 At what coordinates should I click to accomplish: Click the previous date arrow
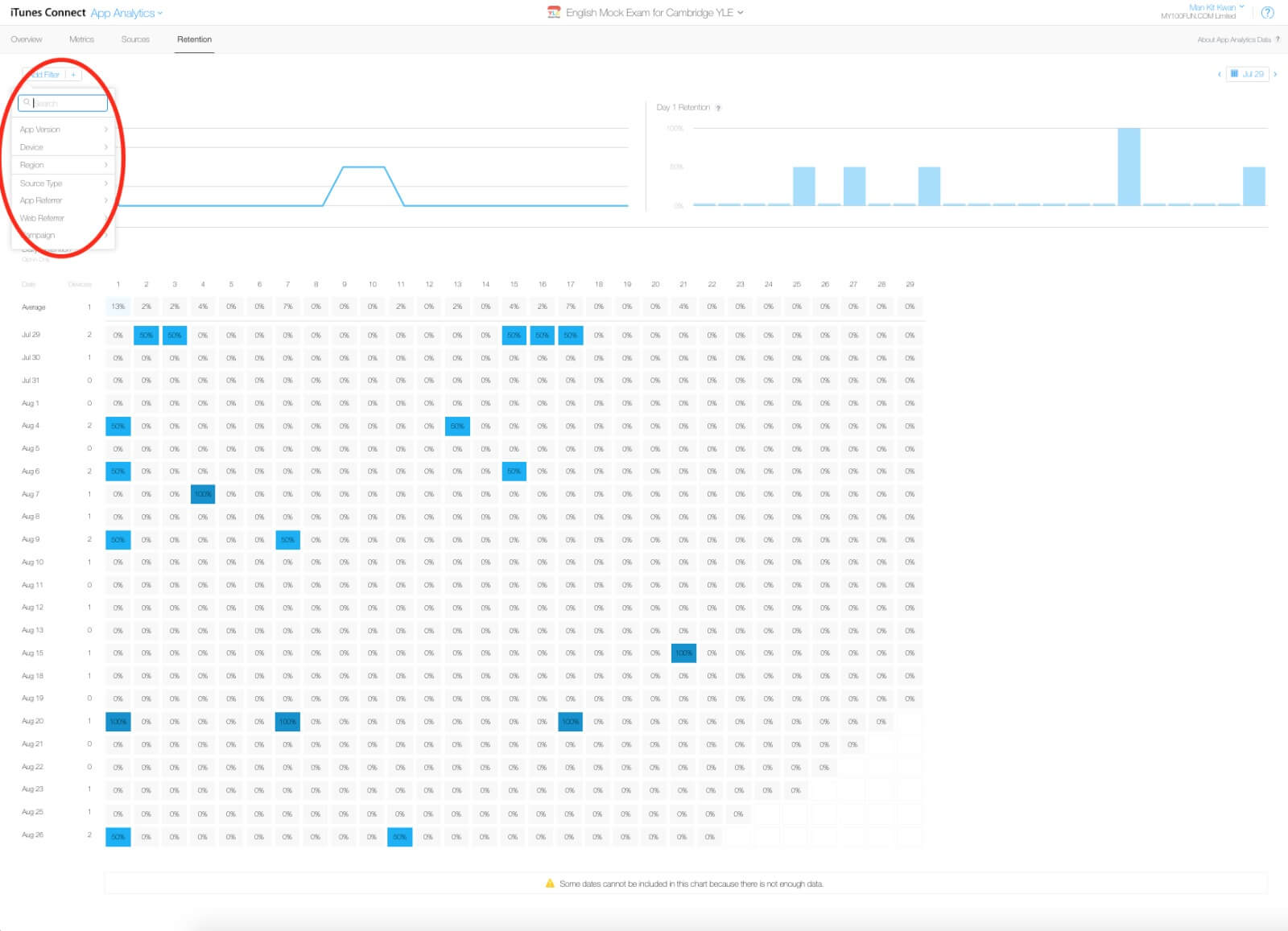1219,74
